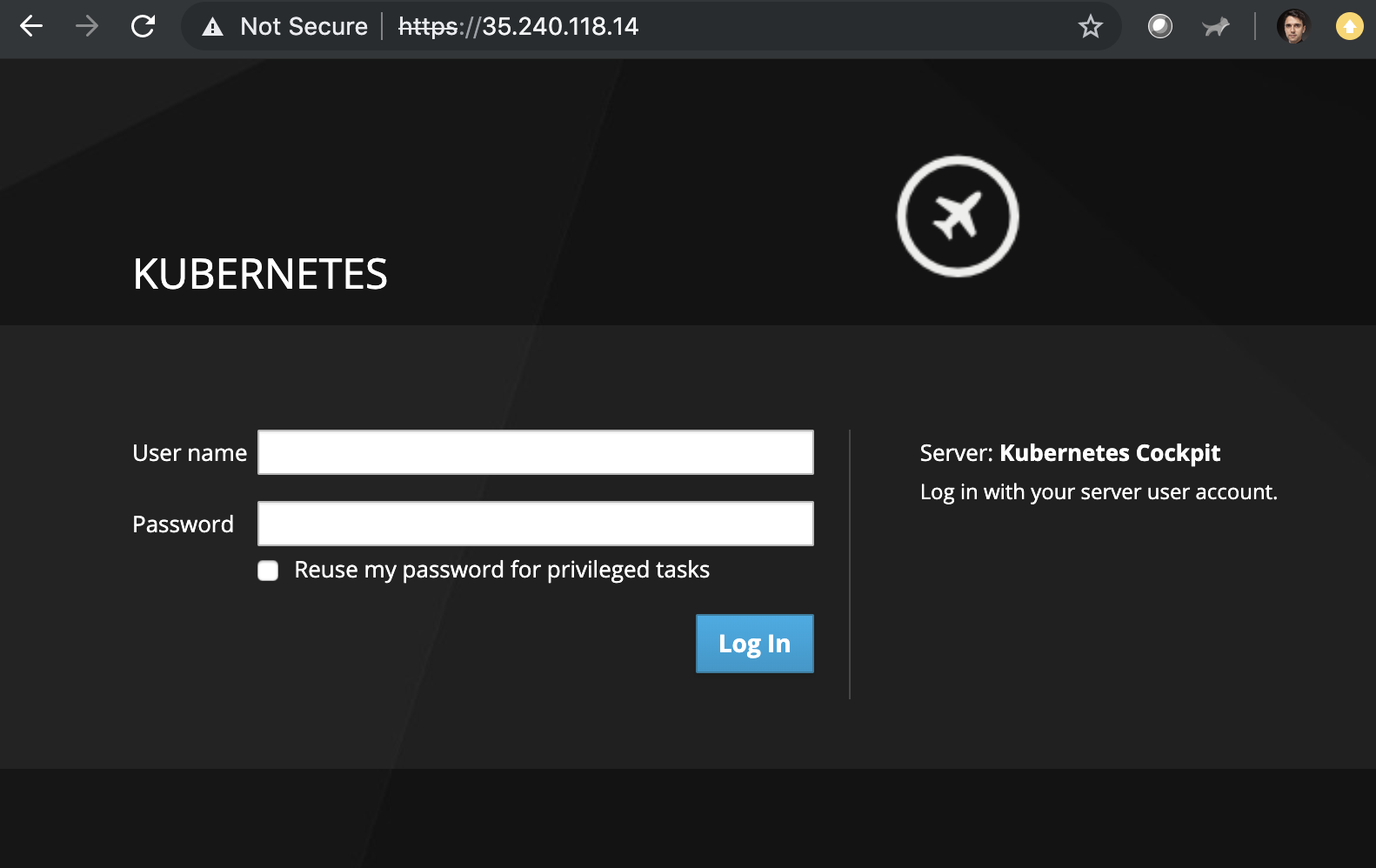Click the KUBERNETES heading
This screenshot has width=1376, height=868.
click(260, 274)
